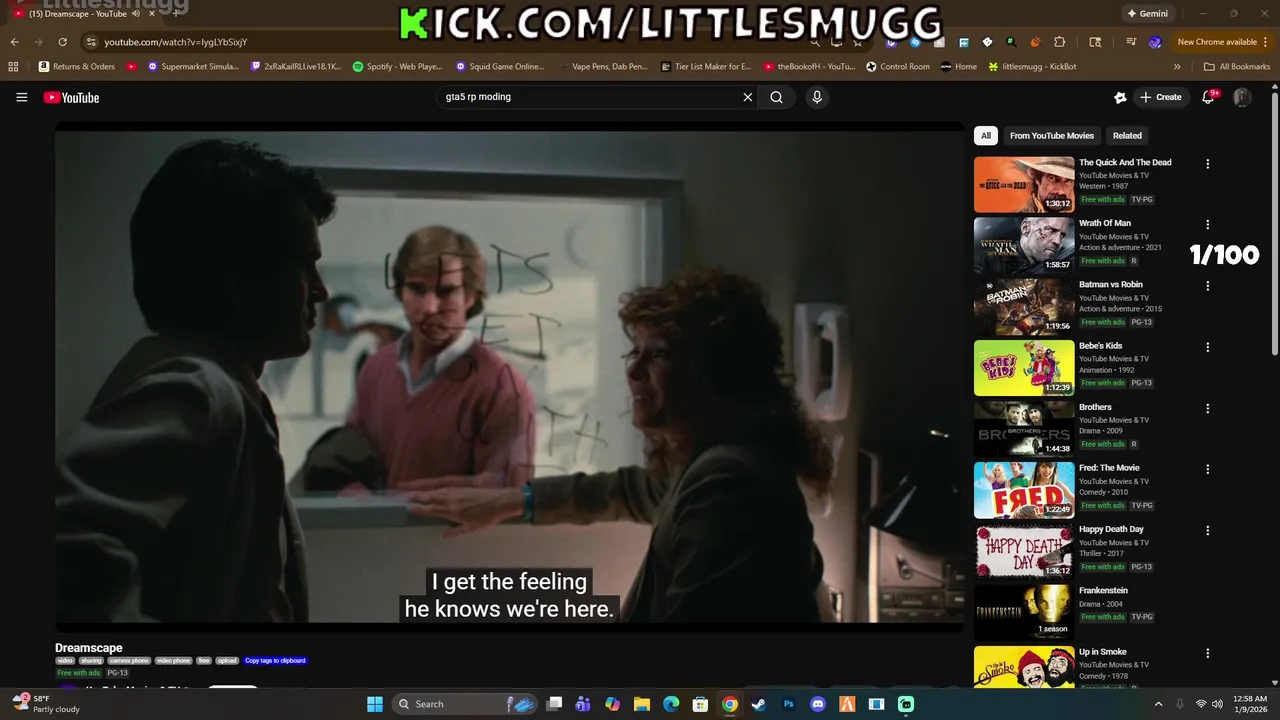Open Steam from the taskbar
Viewport: 1280px width, 720px height.
(x=759, y=704)
